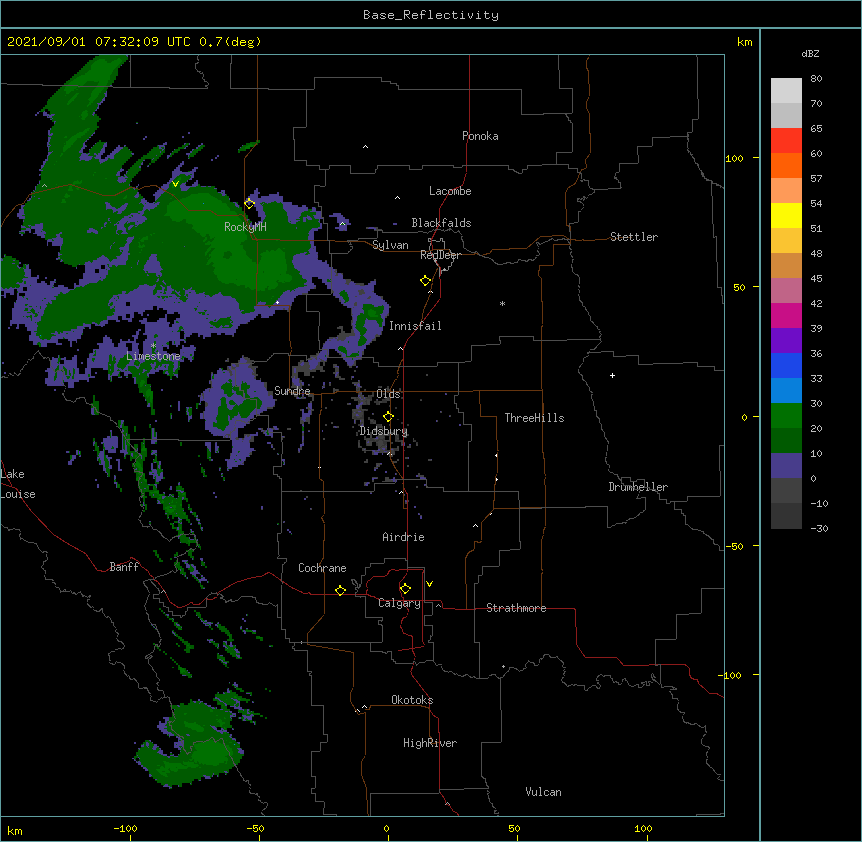The height and width of the screenshot is (842, 862).
Task: Click the km unit label at top right
Action: 745,42
